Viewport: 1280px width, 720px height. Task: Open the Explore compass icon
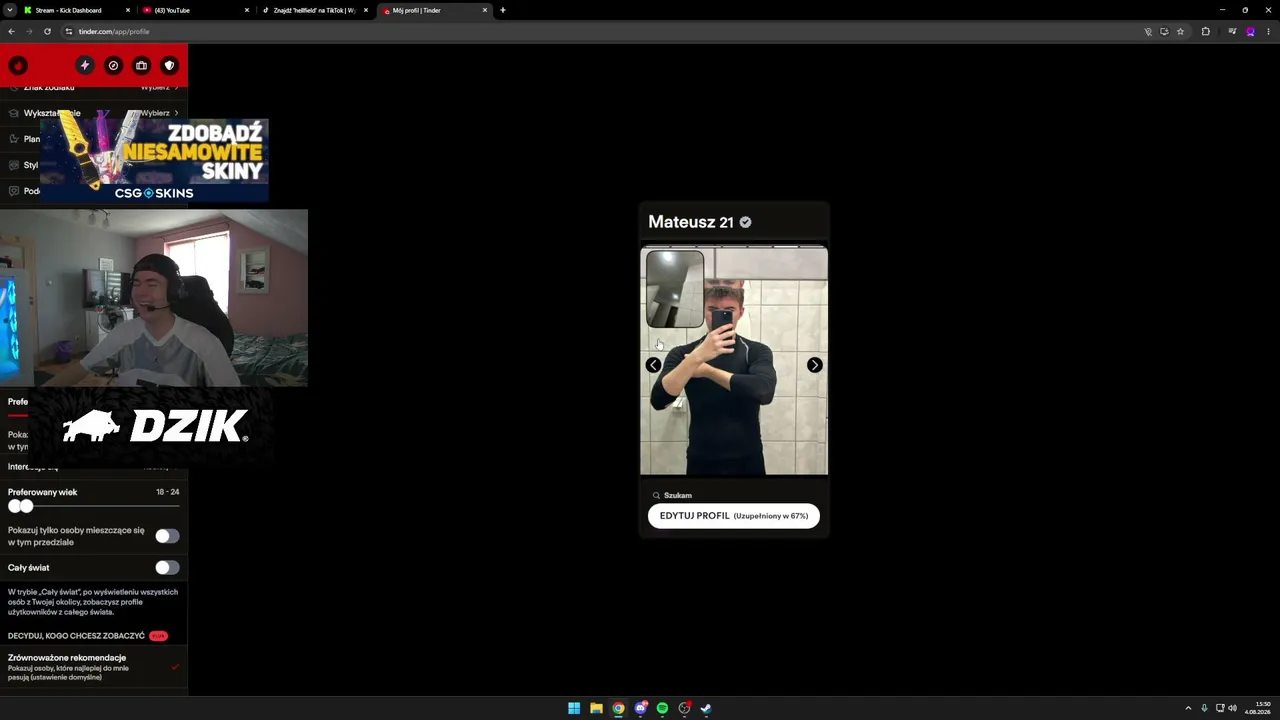pyautogui.click(x=113, y=66)
